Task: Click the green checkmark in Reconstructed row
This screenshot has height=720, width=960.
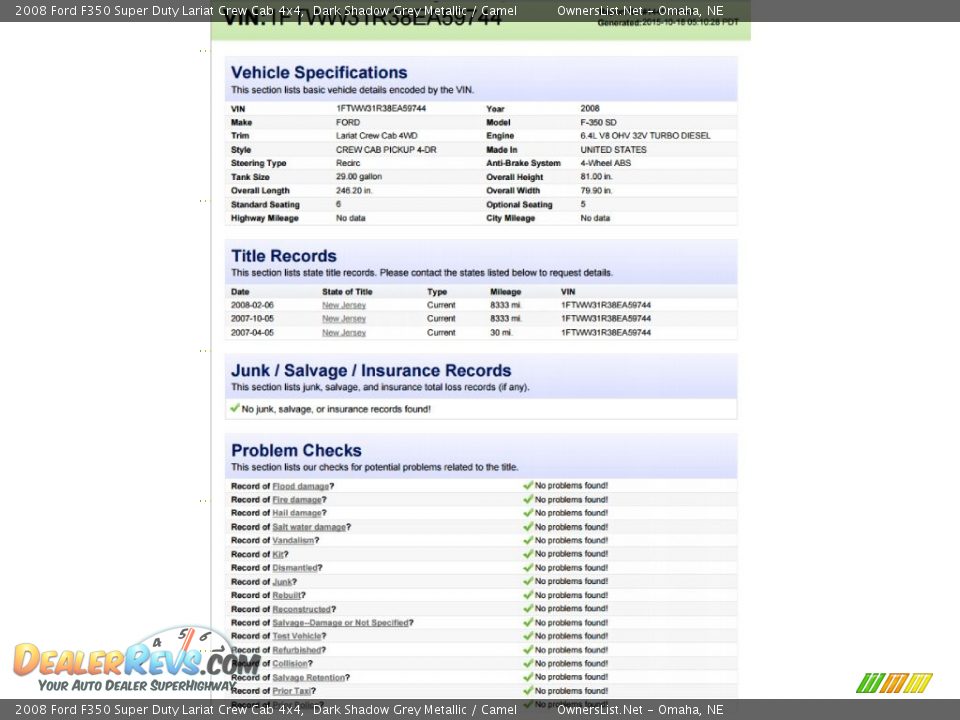Action: (x=528, y=609)
